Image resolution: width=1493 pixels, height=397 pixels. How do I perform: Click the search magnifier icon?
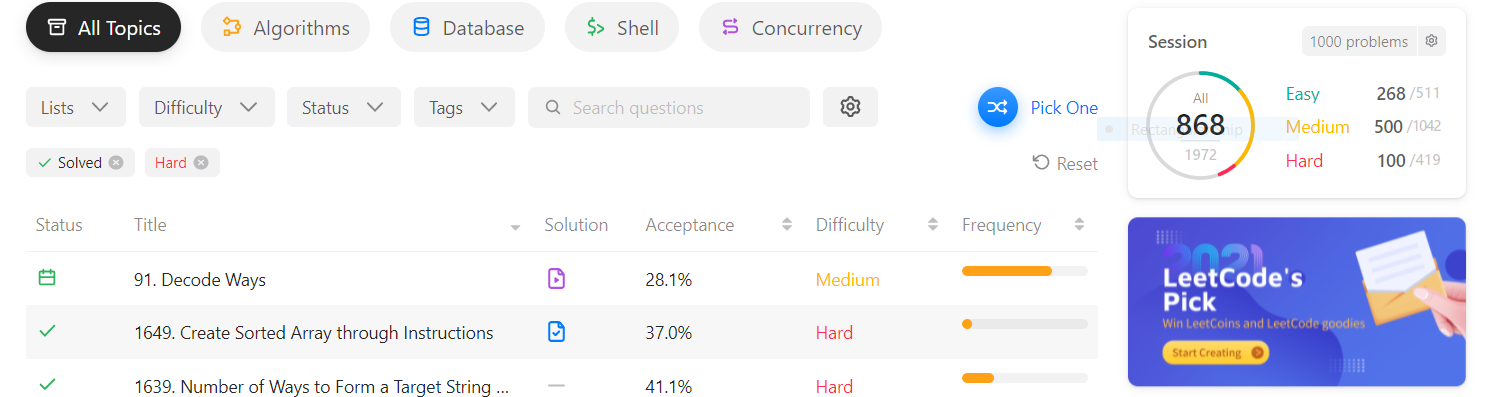[552, 107]
